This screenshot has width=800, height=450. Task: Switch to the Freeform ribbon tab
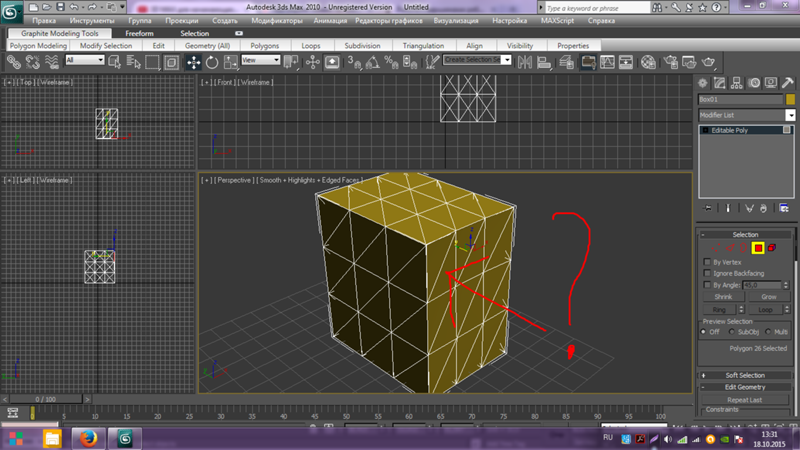click(139, 33)
